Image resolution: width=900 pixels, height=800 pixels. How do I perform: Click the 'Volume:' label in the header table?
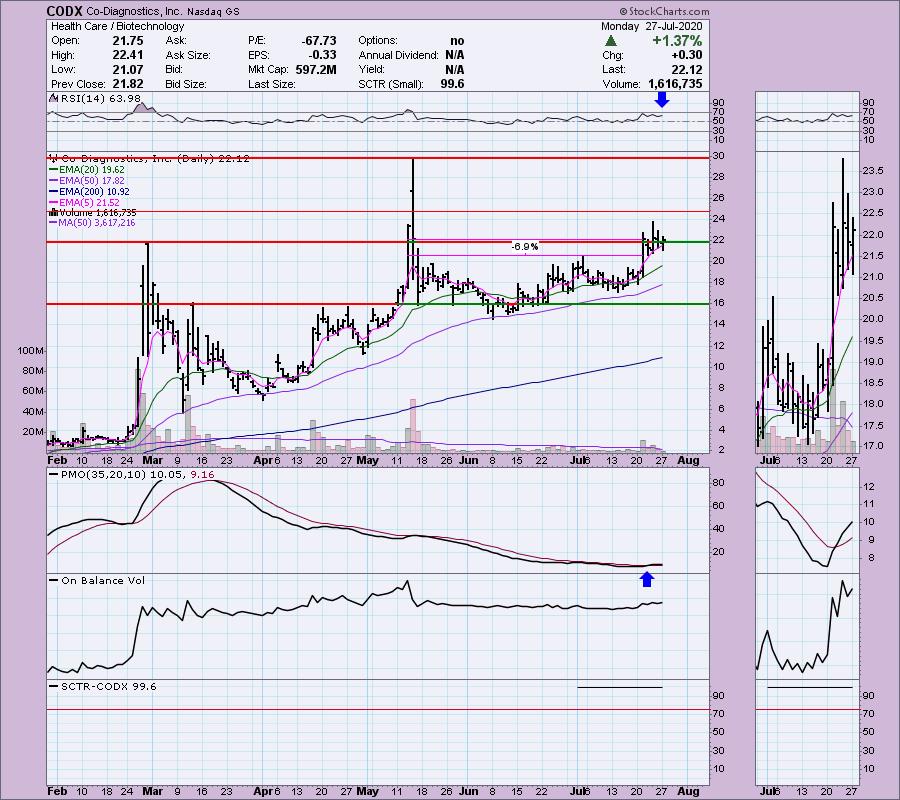point(621,84)
